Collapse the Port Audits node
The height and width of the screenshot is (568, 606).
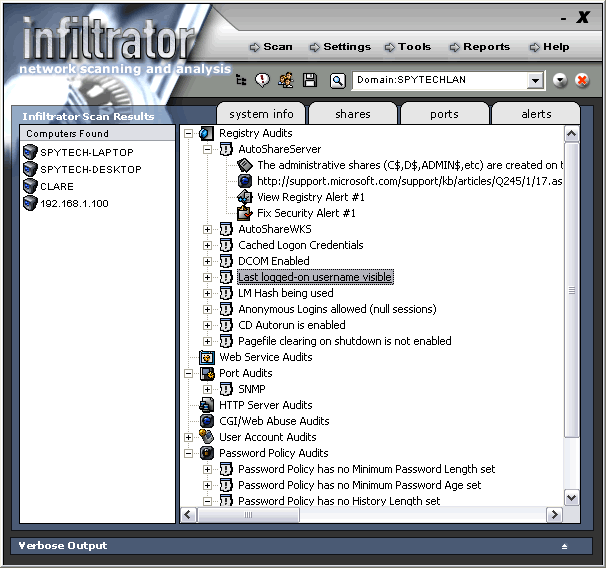188,374
